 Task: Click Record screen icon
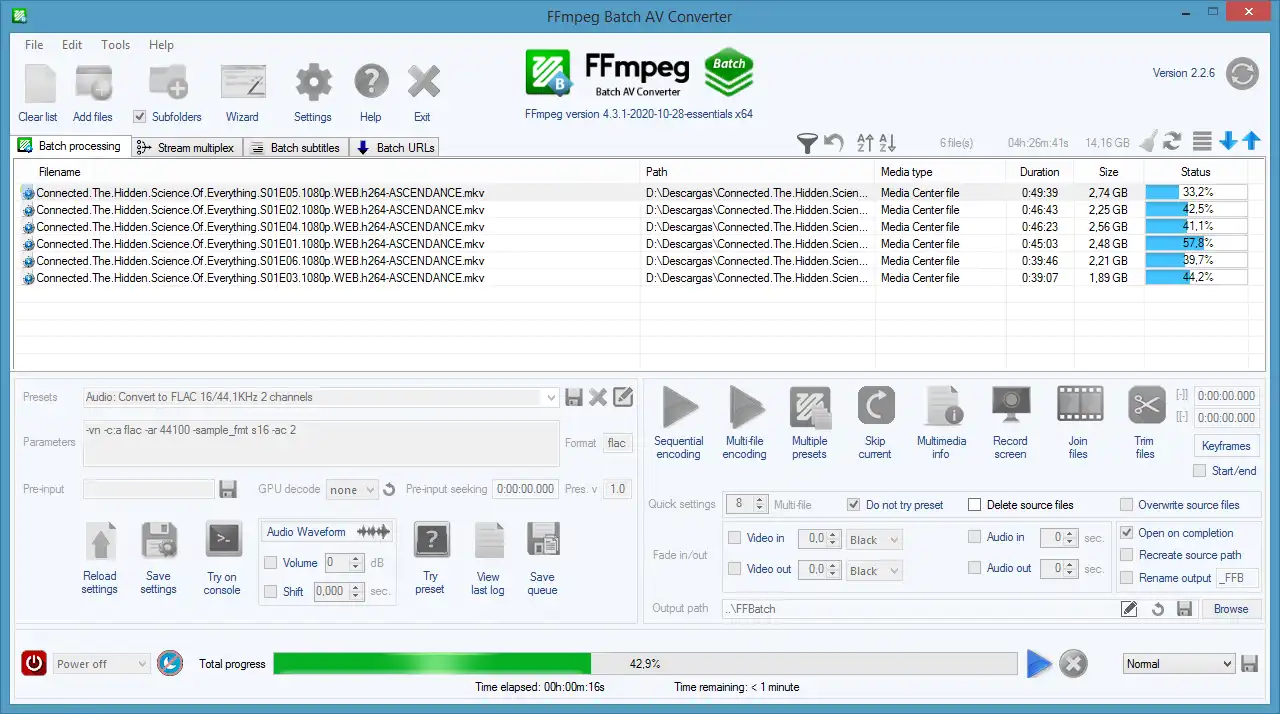pos(1011,406)
